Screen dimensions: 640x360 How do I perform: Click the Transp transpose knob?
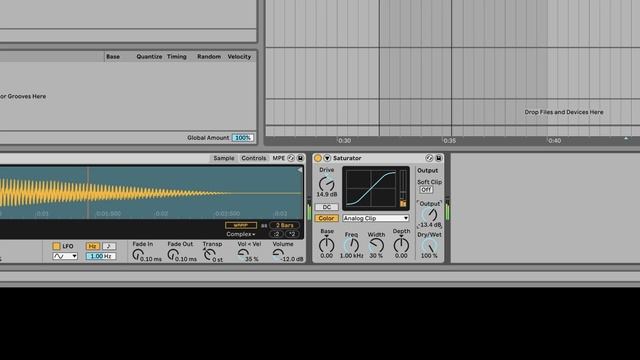click(209, 255)
